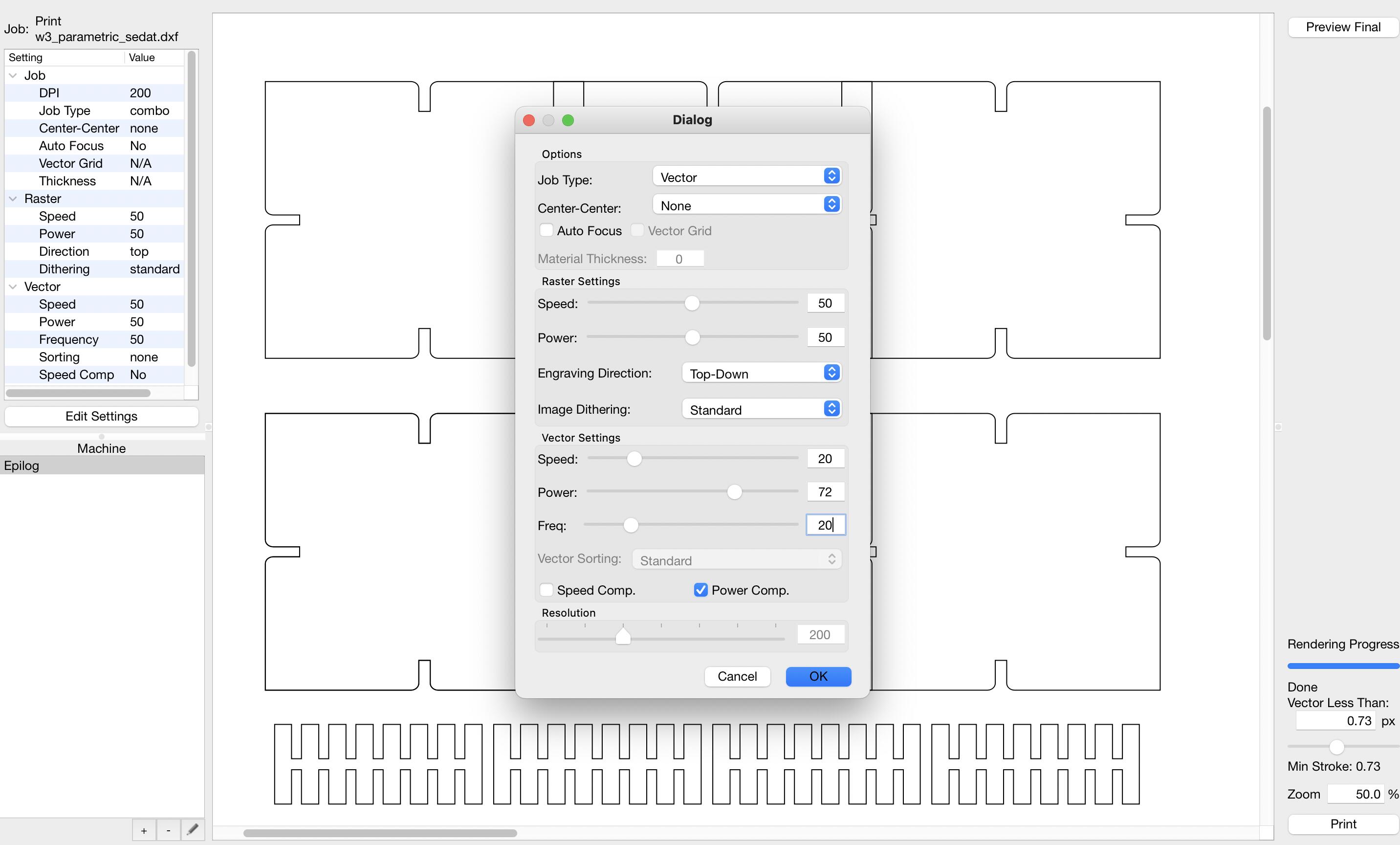Select the DPI setting row
This screenshot has height=845, width=1400.
point(94,93)
